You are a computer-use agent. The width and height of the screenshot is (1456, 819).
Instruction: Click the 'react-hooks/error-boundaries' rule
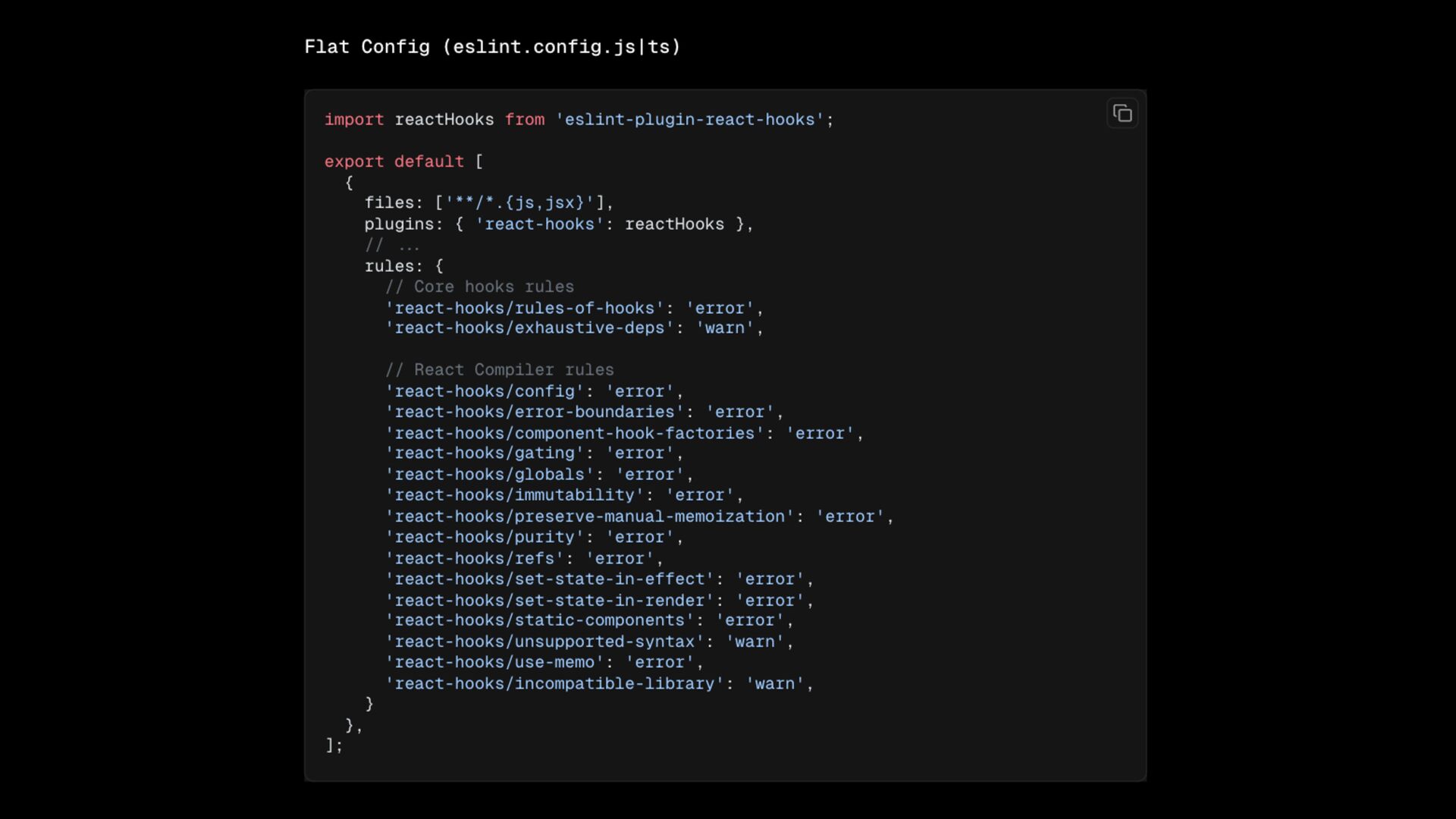(584, 412)
